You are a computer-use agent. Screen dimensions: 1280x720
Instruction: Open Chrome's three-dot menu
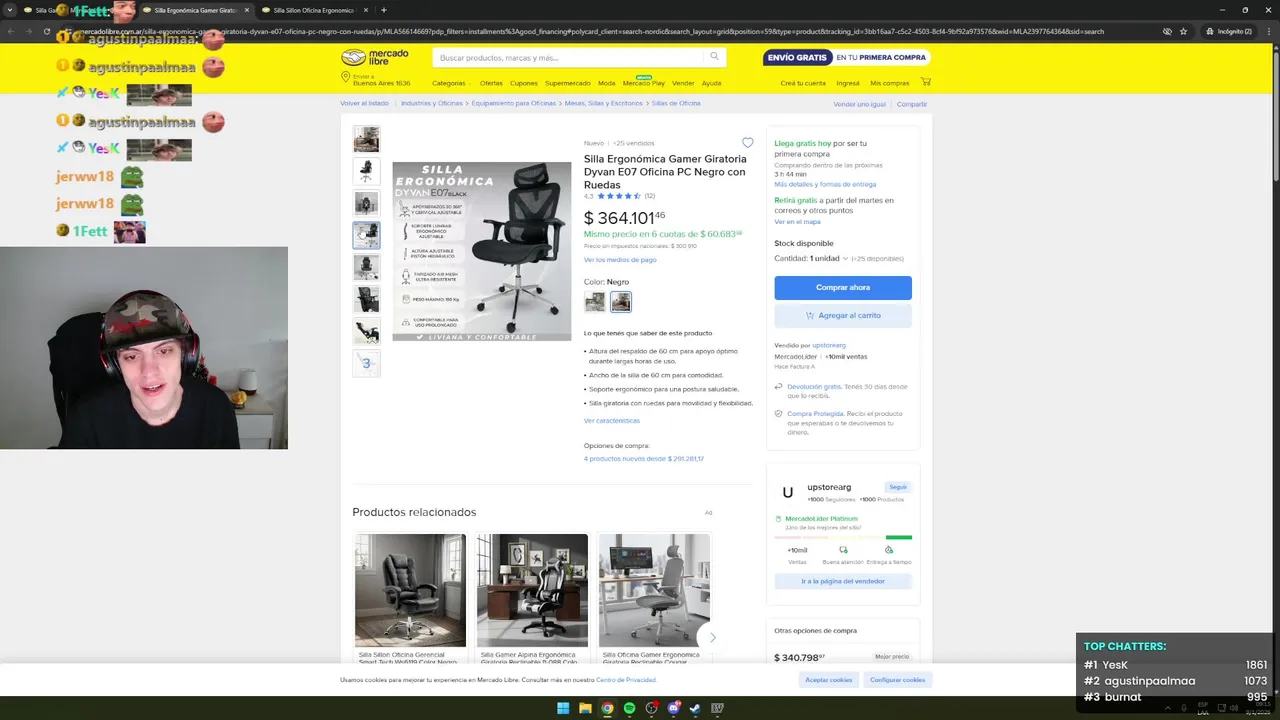1268,31
